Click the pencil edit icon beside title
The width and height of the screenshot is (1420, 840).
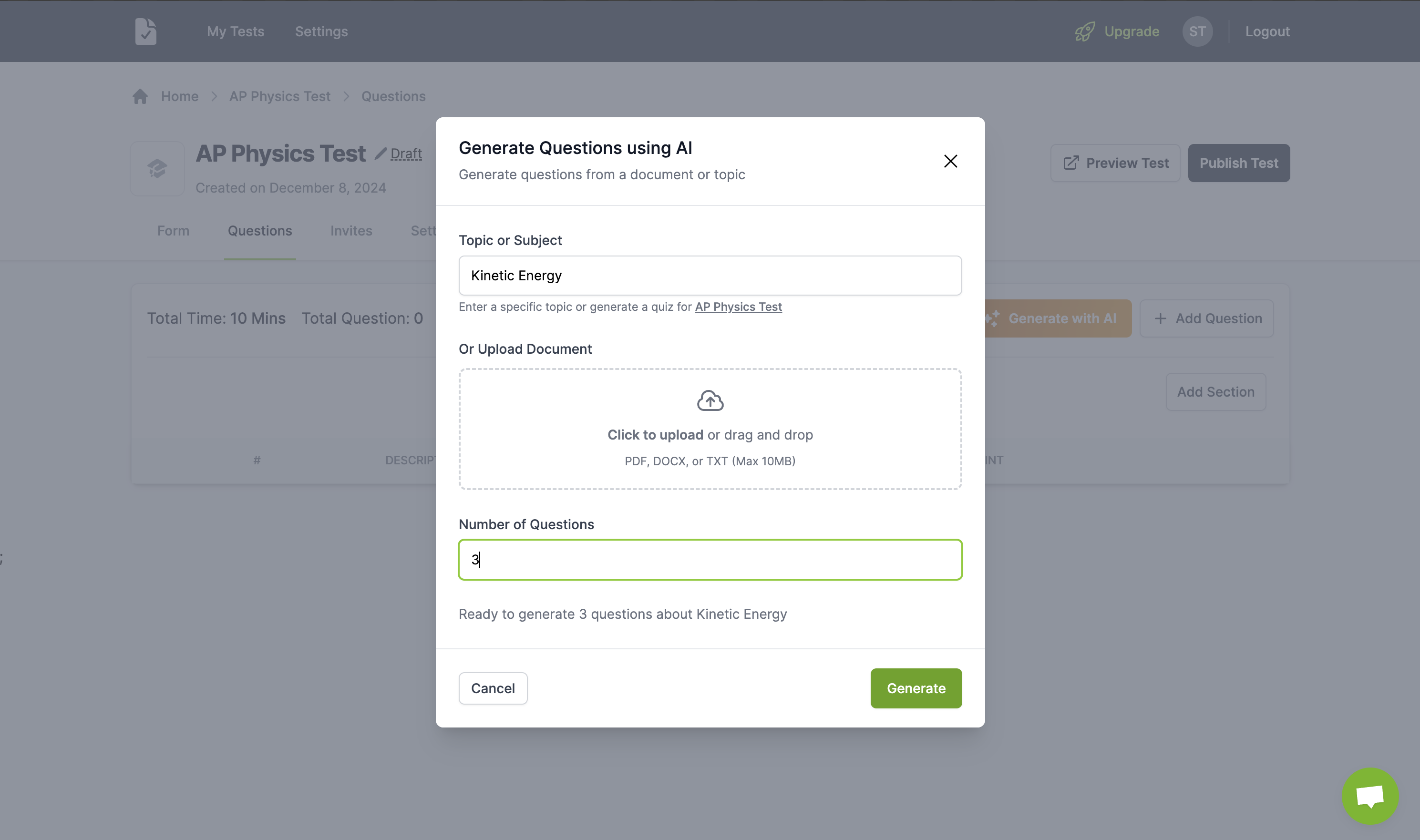point(380,154)
